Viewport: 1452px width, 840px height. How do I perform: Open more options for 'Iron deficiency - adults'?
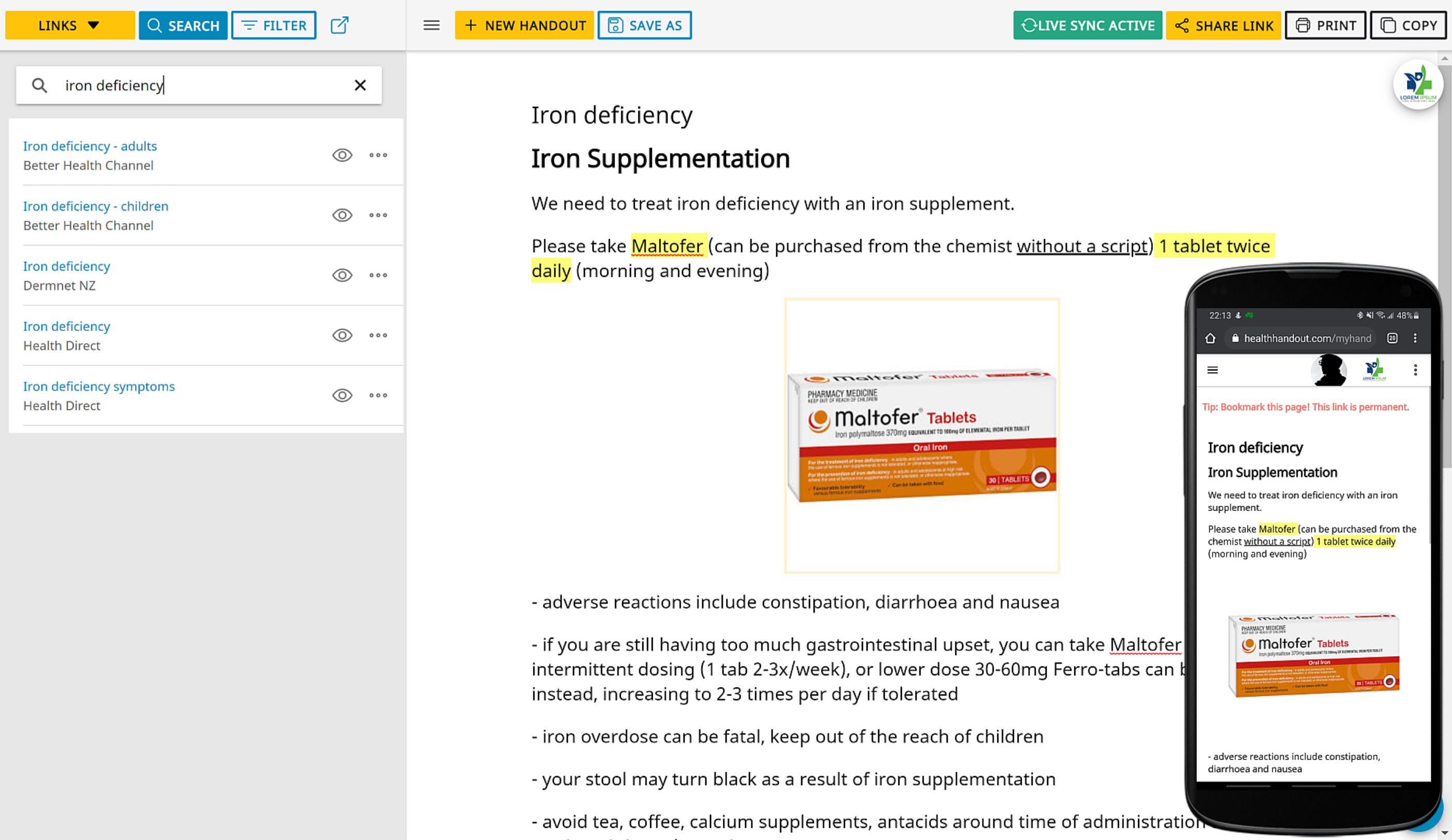pos(378,155)
